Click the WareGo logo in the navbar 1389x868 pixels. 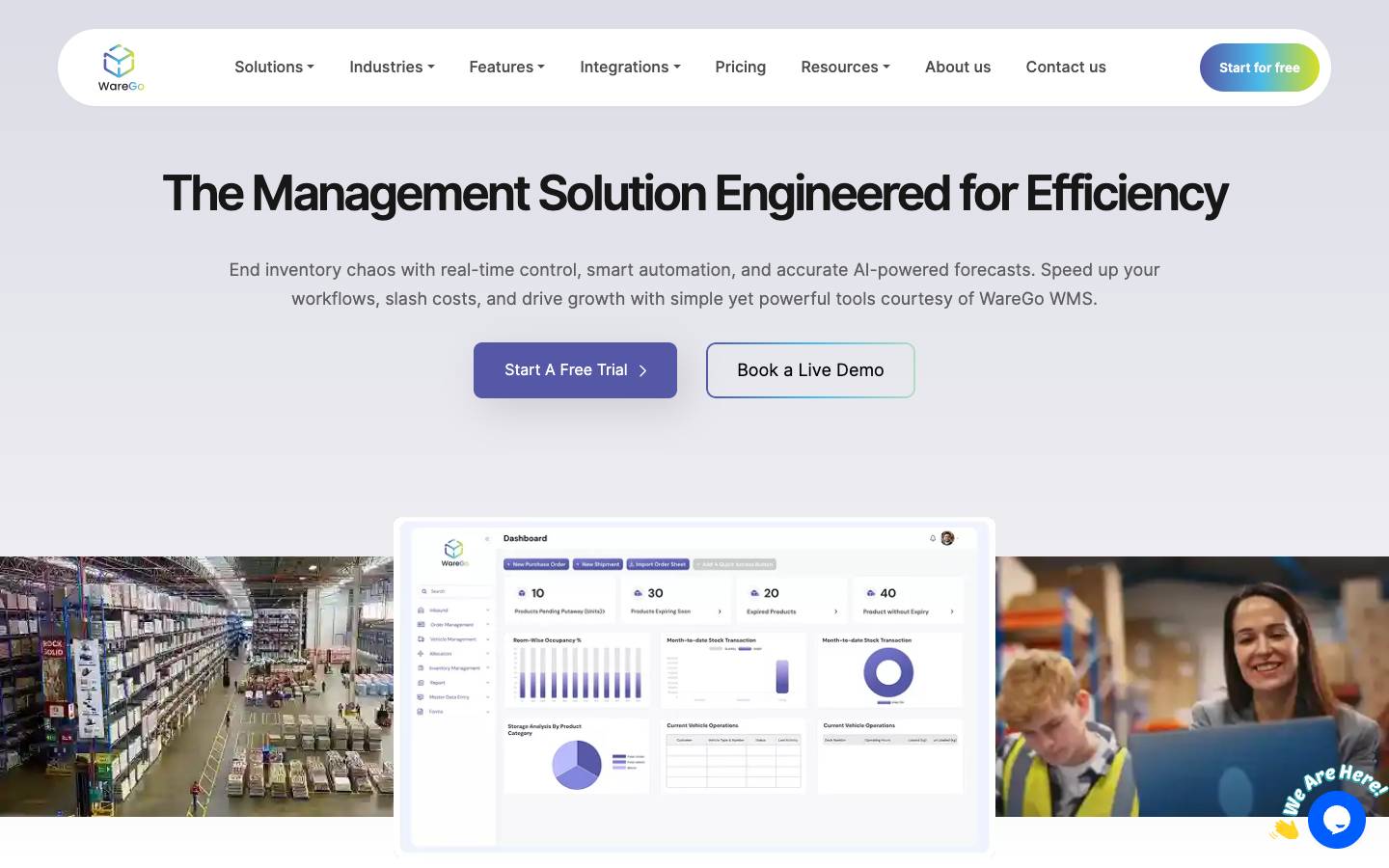(x=121, y=68)
